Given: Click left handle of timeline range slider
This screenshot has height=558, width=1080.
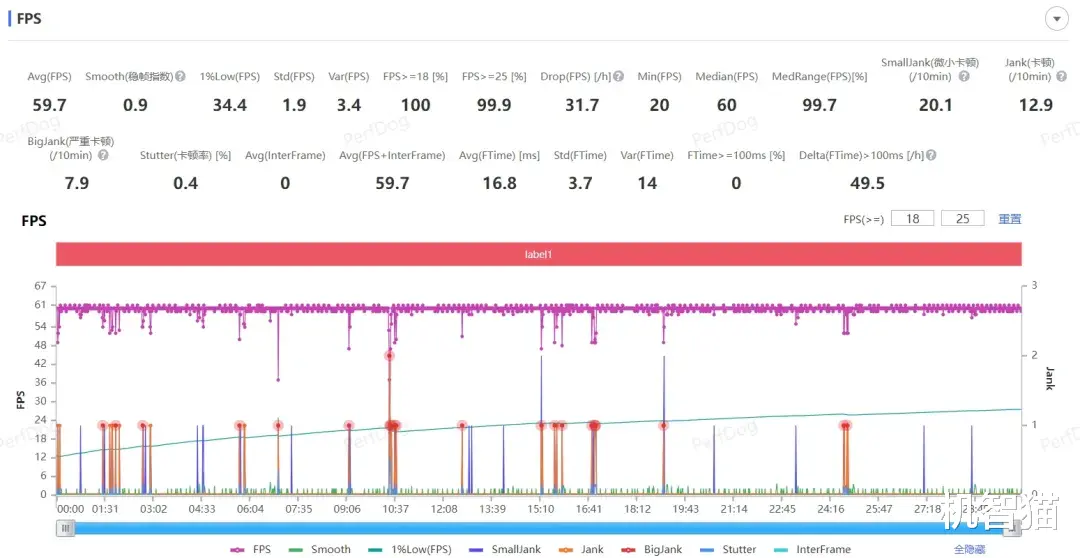Looking at the screenshot, I should tap(65, 528).
